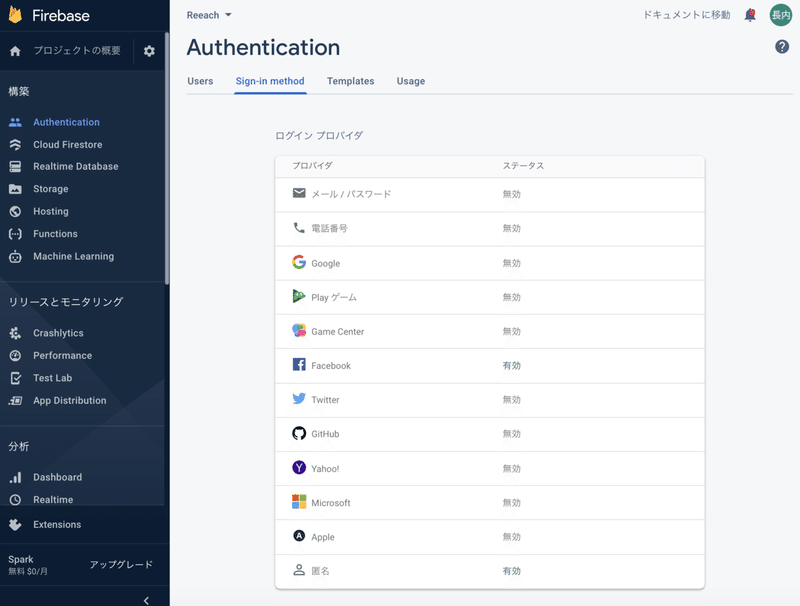Click the home icon beside プロジェクトの概要
This screenshot has width=800, height=606.
15,51
